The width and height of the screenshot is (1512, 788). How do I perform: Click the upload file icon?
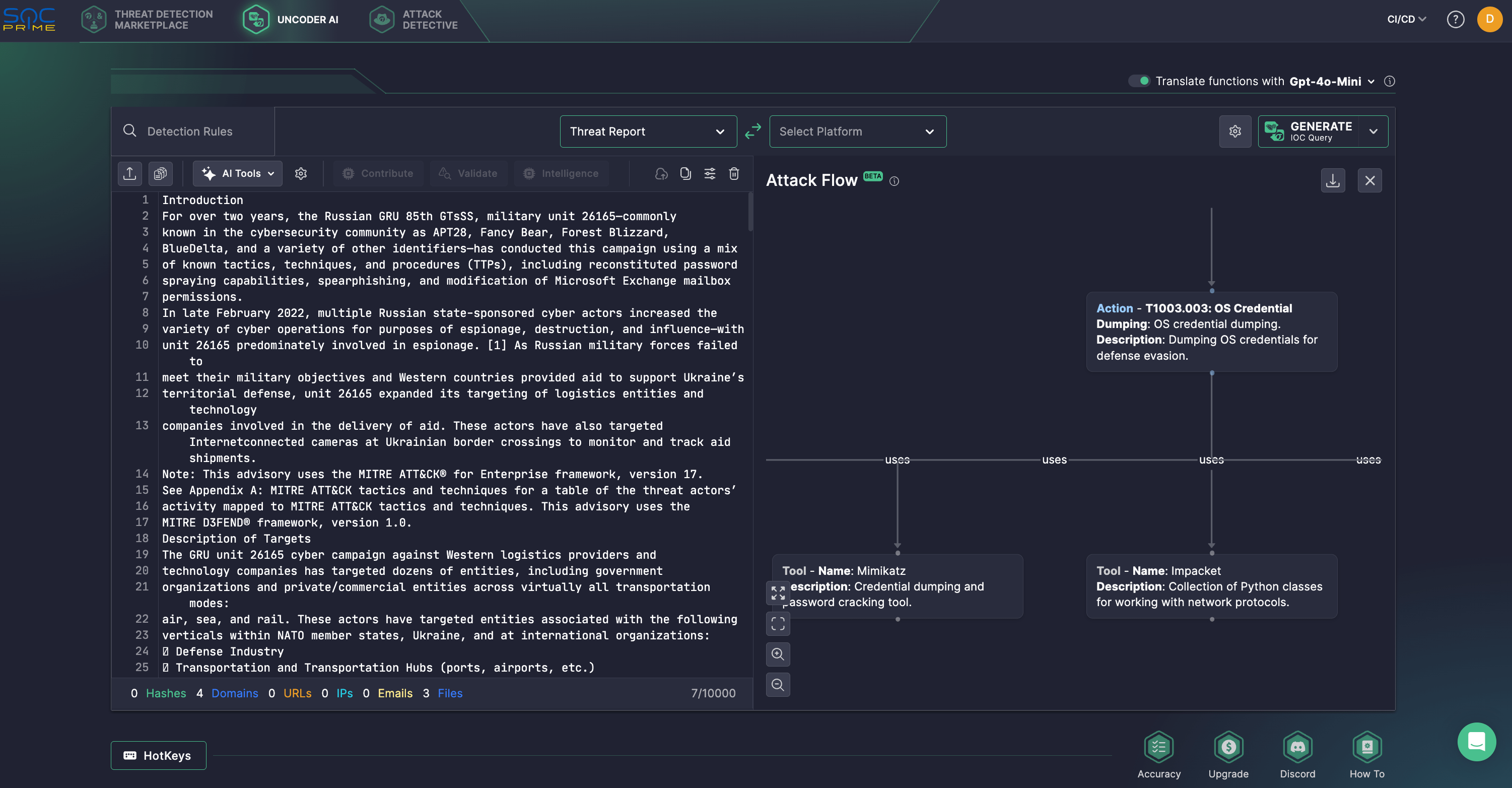coord(130,173)
